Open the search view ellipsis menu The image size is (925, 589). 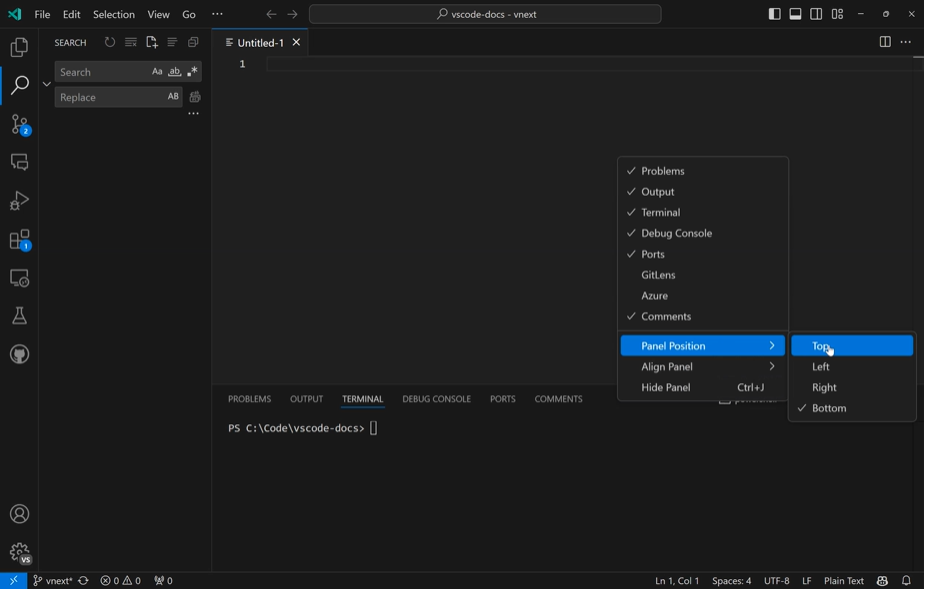(194, 113)
